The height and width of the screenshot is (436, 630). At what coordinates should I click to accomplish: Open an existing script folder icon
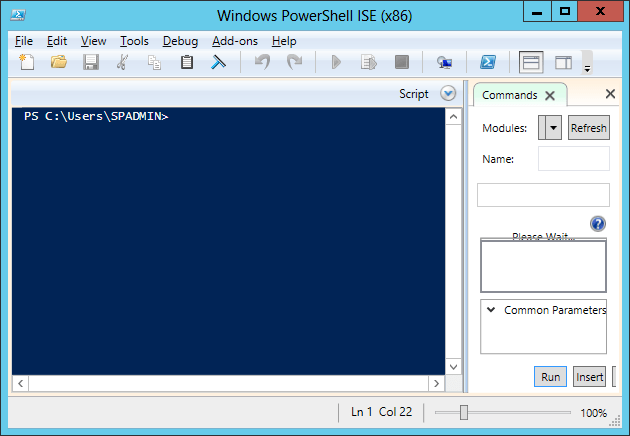pos(59,62)
